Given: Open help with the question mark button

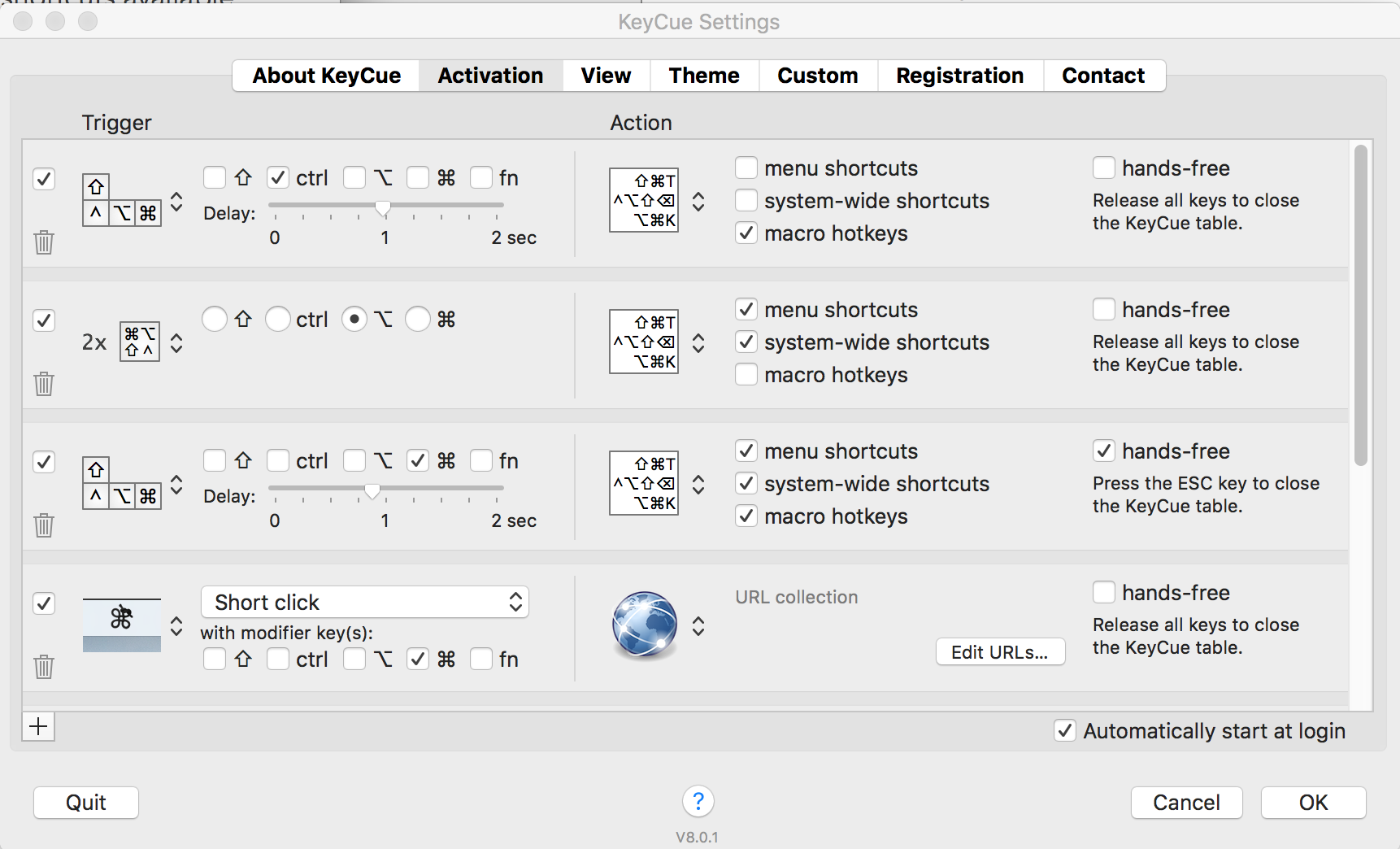Looking at the screenshot, I should click(698, 802).
